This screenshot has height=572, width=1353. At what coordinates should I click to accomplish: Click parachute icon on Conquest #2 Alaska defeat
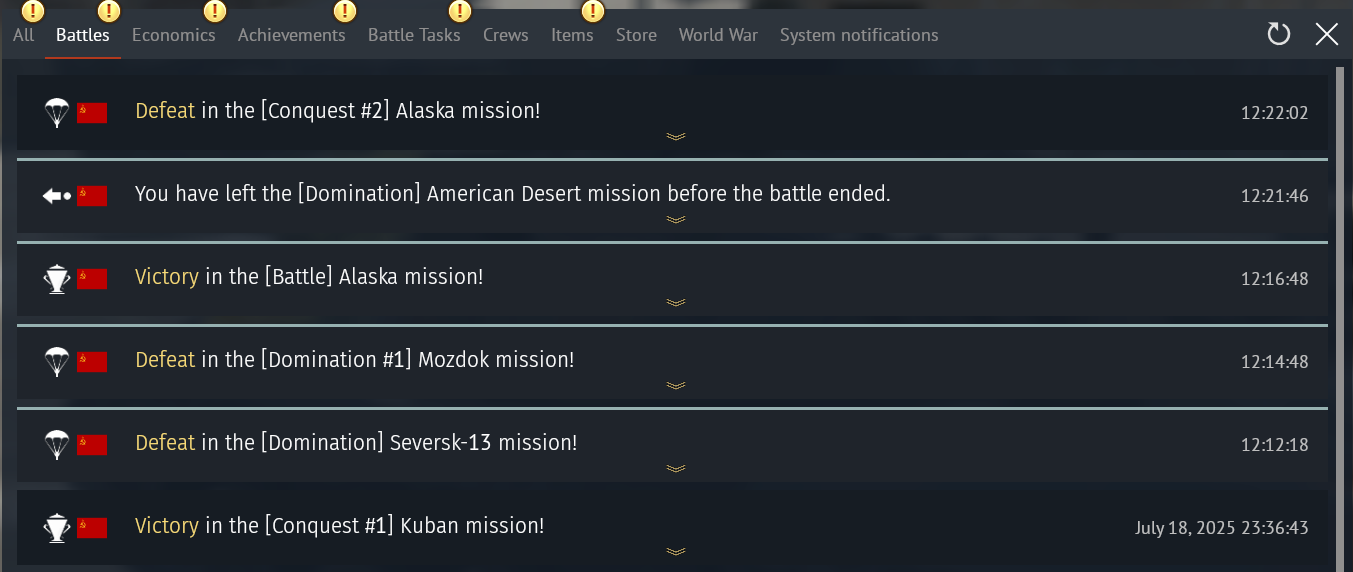coord(57,112)
